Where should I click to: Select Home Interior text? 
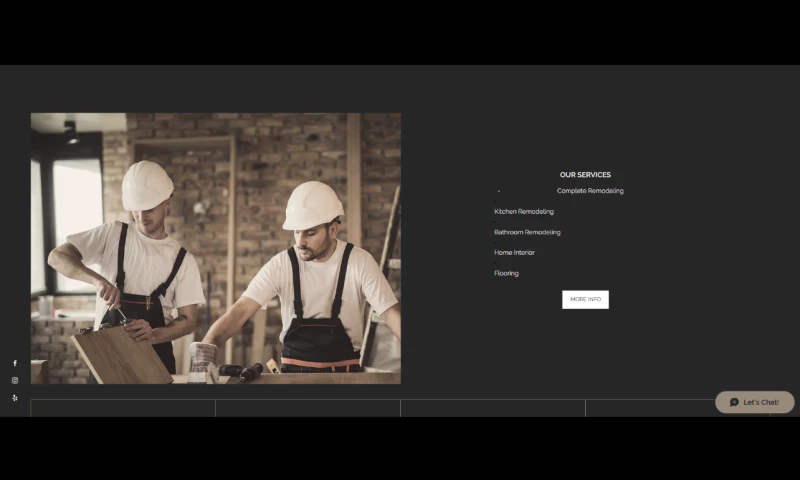514,252
